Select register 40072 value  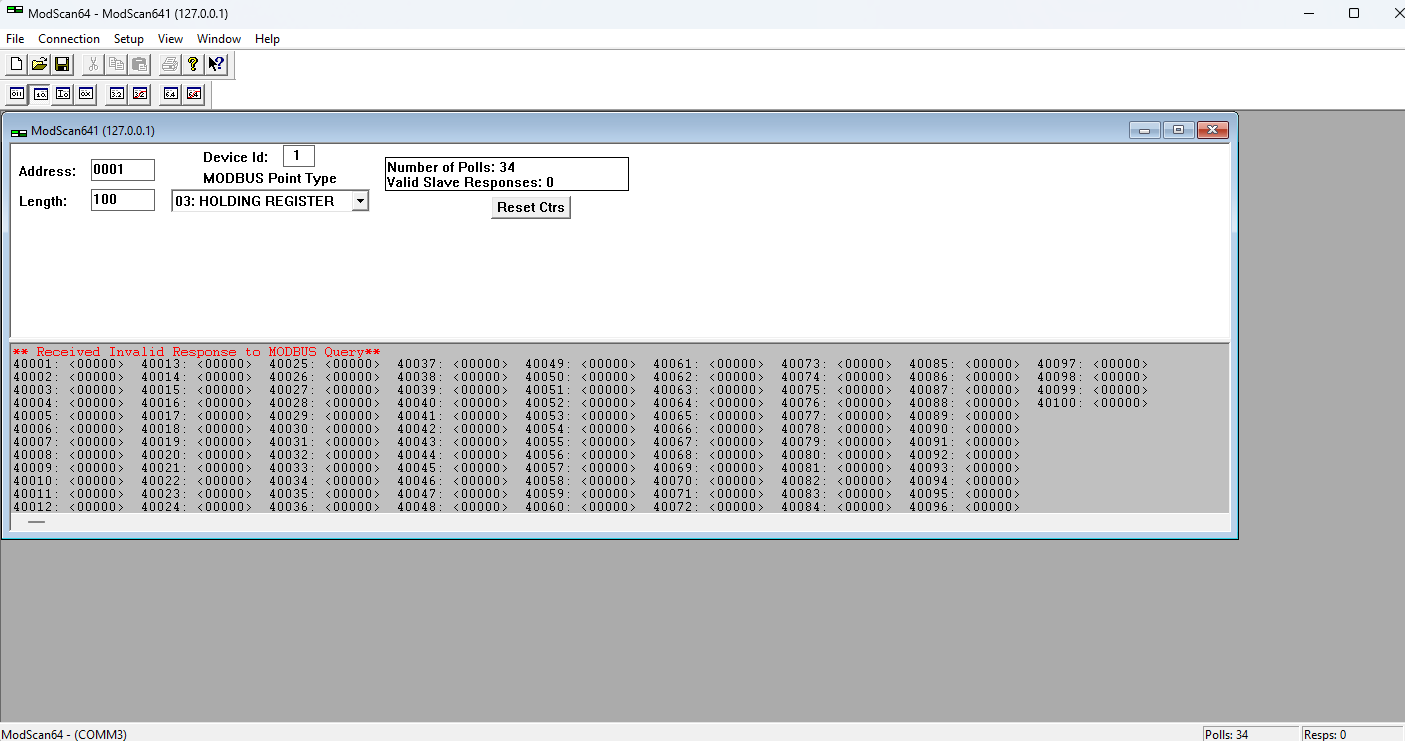737,507
